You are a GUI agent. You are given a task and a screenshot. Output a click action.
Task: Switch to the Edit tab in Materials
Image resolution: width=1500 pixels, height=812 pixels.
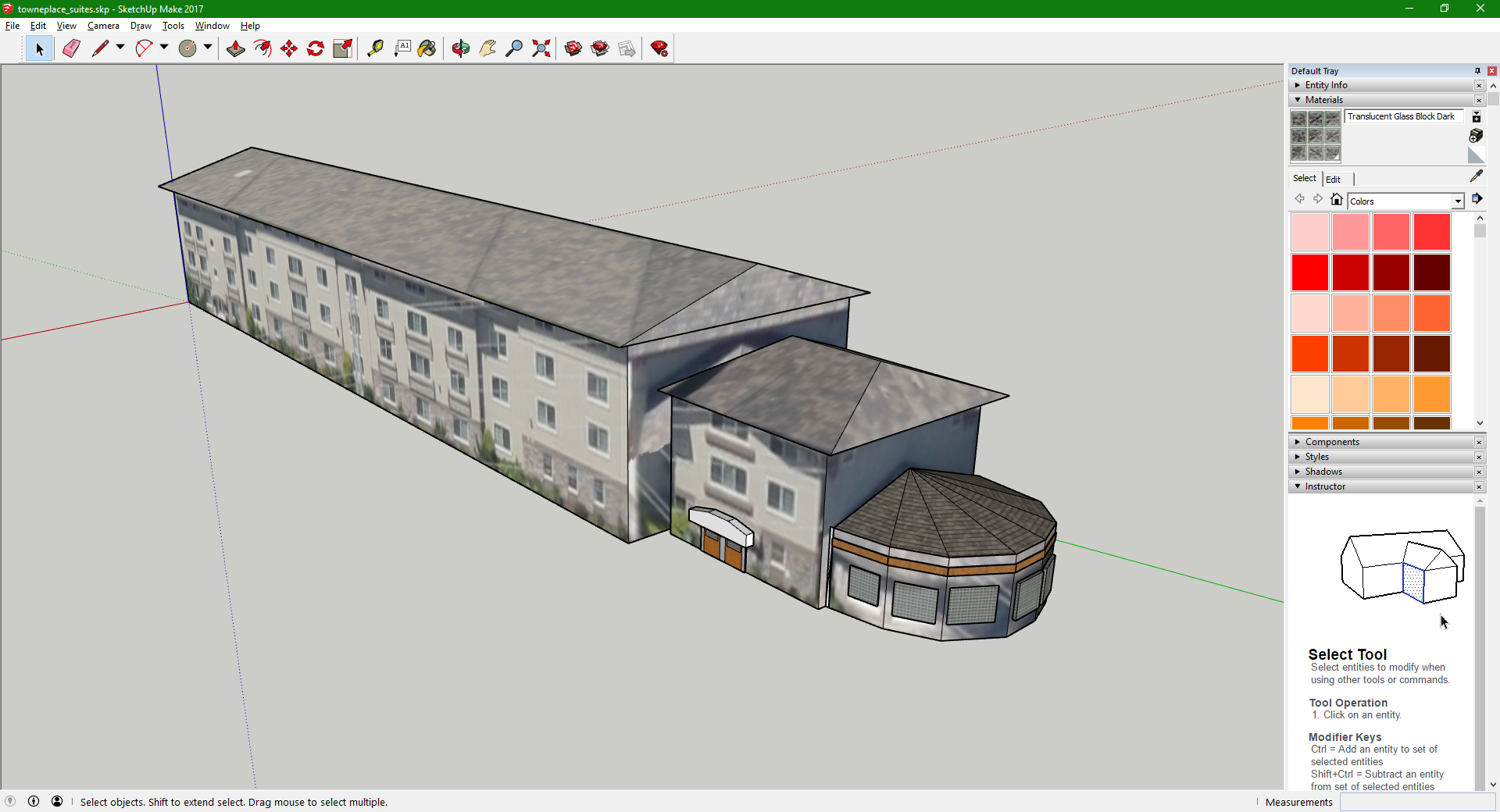click(1333, 179)
